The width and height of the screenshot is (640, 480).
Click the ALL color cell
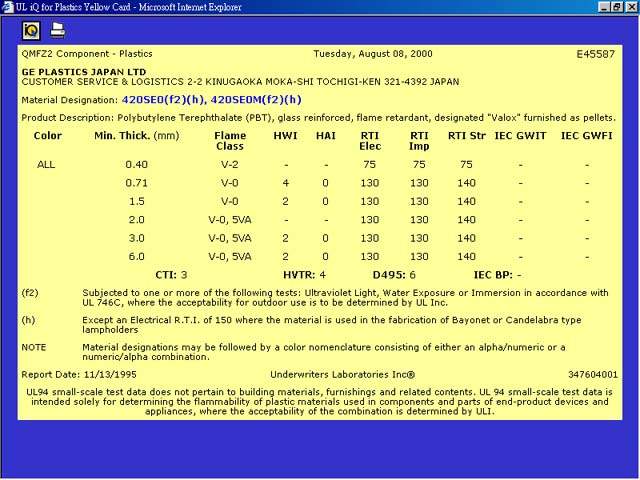46,164
